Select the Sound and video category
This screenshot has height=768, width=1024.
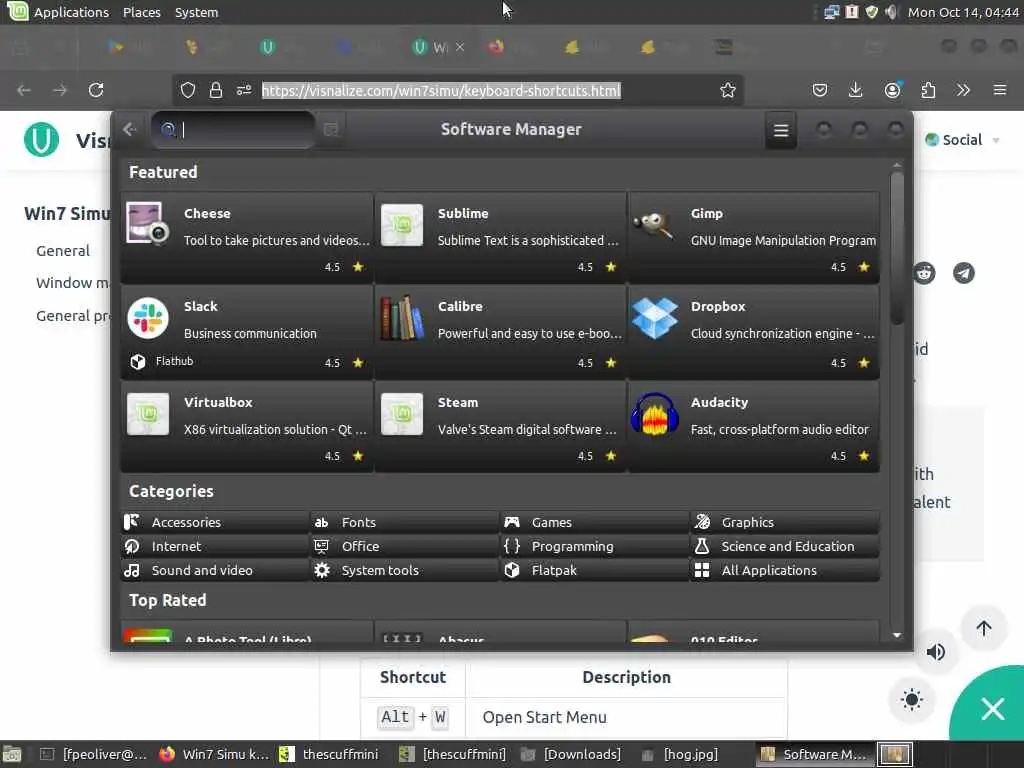click(x=215, y=570)
